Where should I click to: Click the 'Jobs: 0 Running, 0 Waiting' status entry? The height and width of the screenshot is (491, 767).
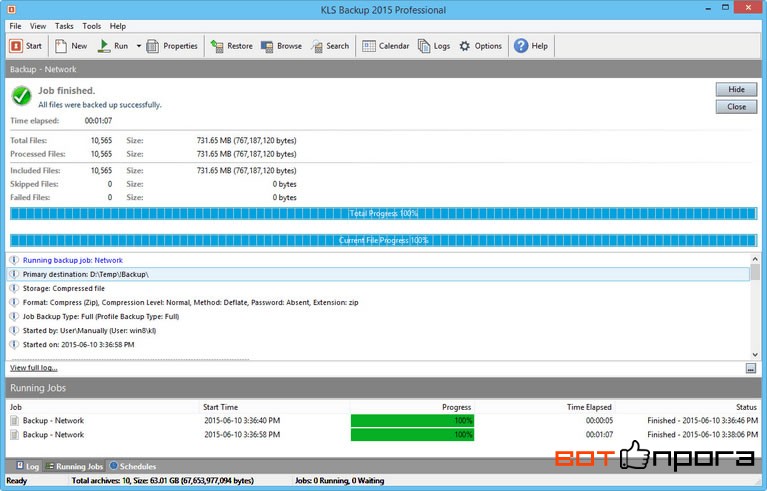339,481
